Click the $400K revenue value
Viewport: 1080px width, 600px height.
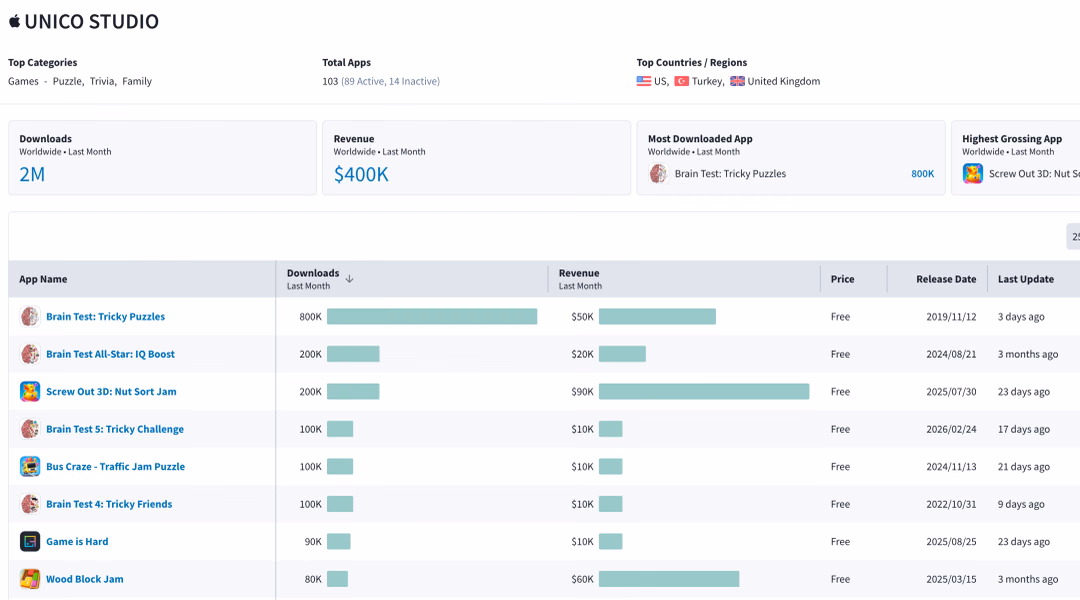361,174
